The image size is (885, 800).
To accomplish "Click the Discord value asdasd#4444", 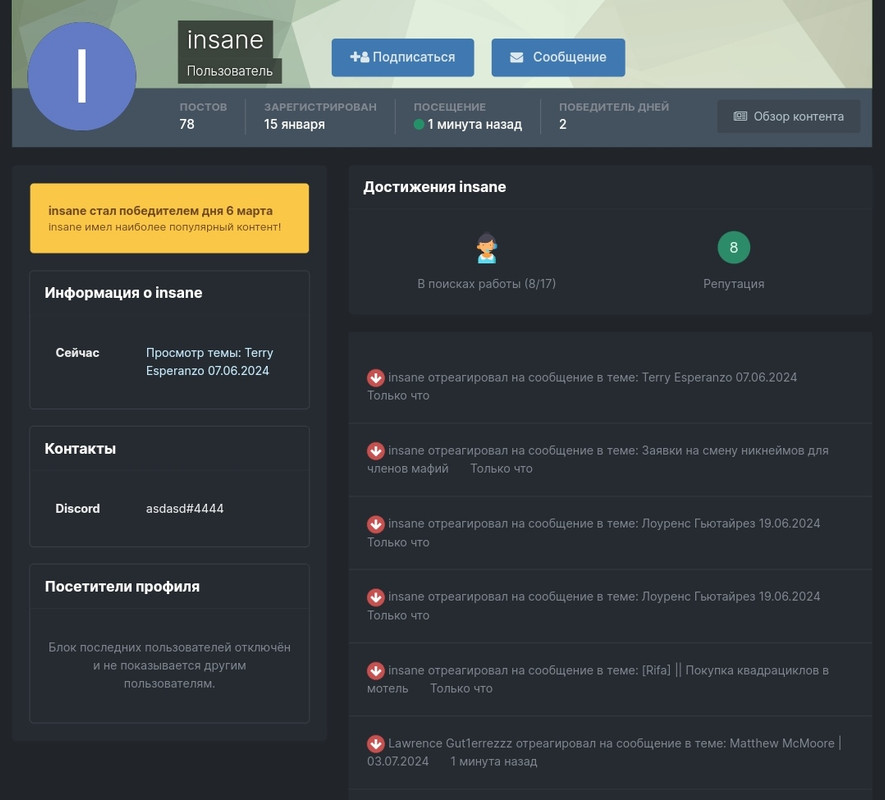I will pos(185,509).
